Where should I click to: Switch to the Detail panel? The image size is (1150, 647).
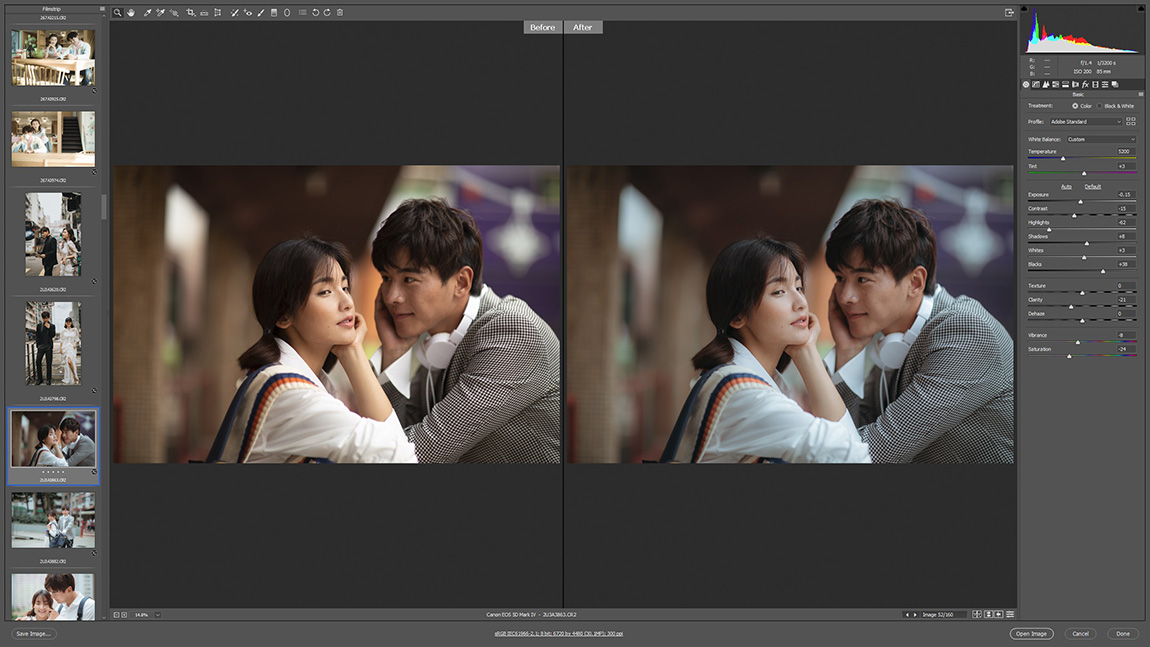[1046, 84]
